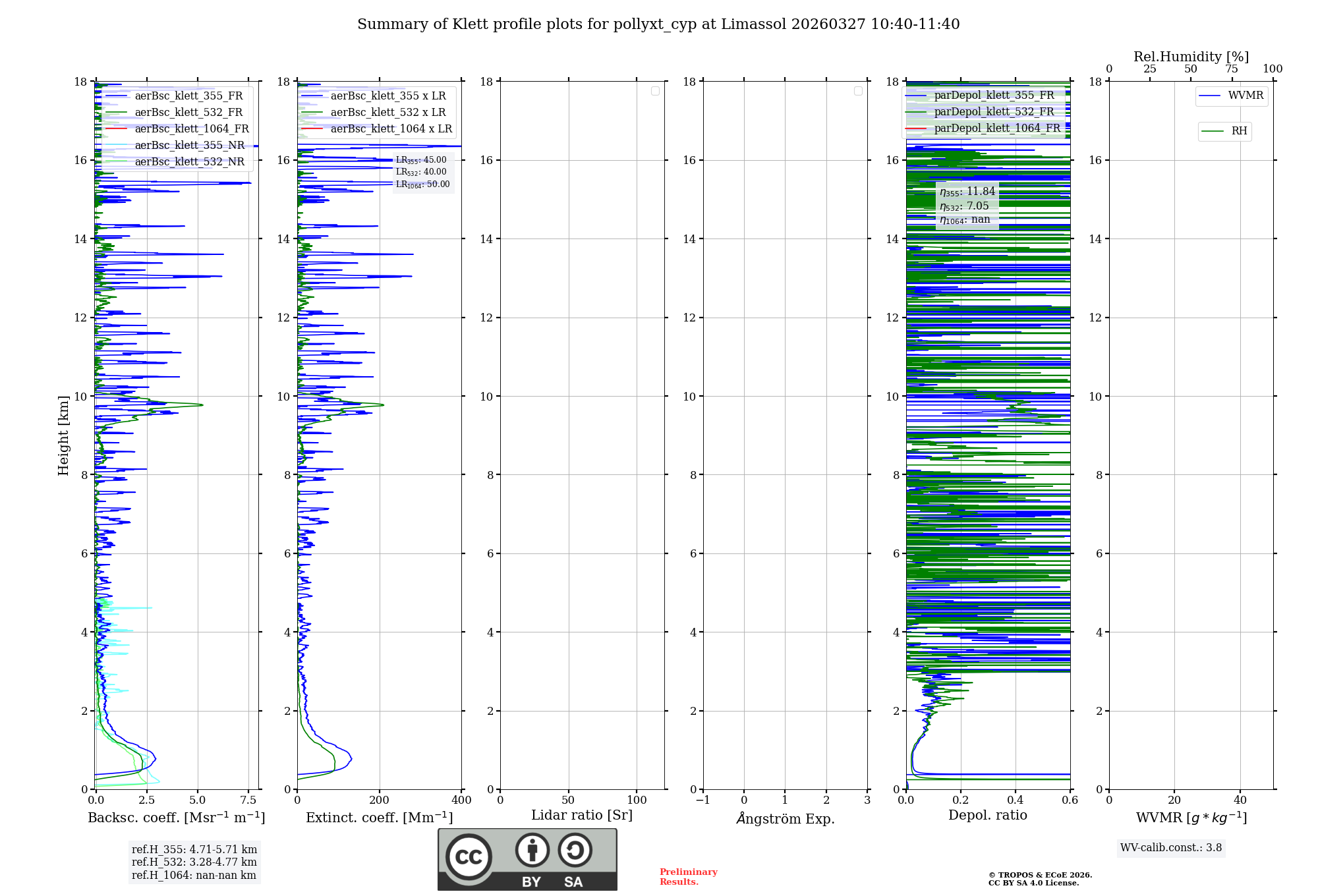Click the RH legend entry
Screen dimensions: 1318x896
(1238, 131)
